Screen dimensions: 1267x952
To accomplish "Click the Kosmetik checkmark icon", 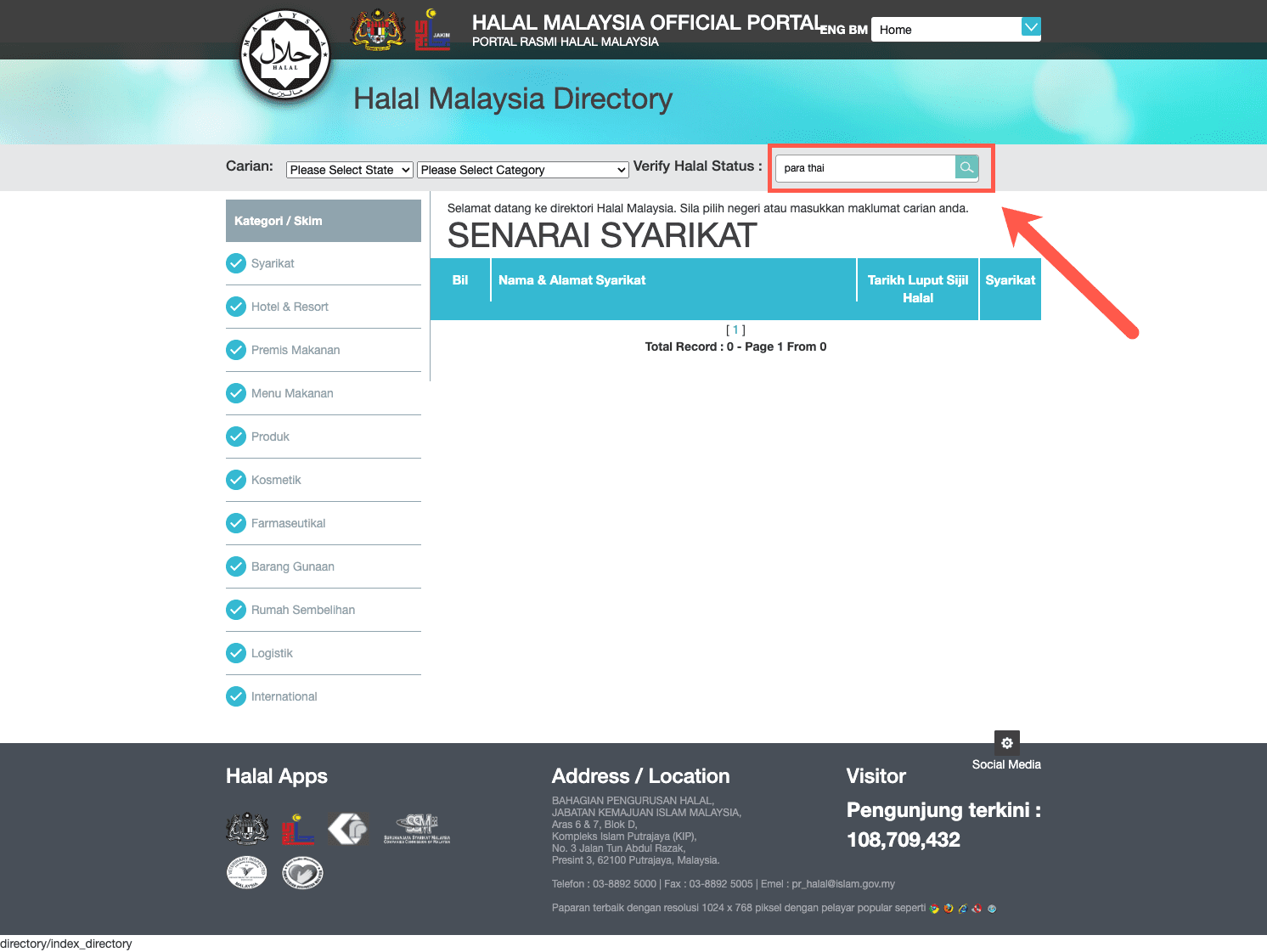I will [x=236, y=480].
